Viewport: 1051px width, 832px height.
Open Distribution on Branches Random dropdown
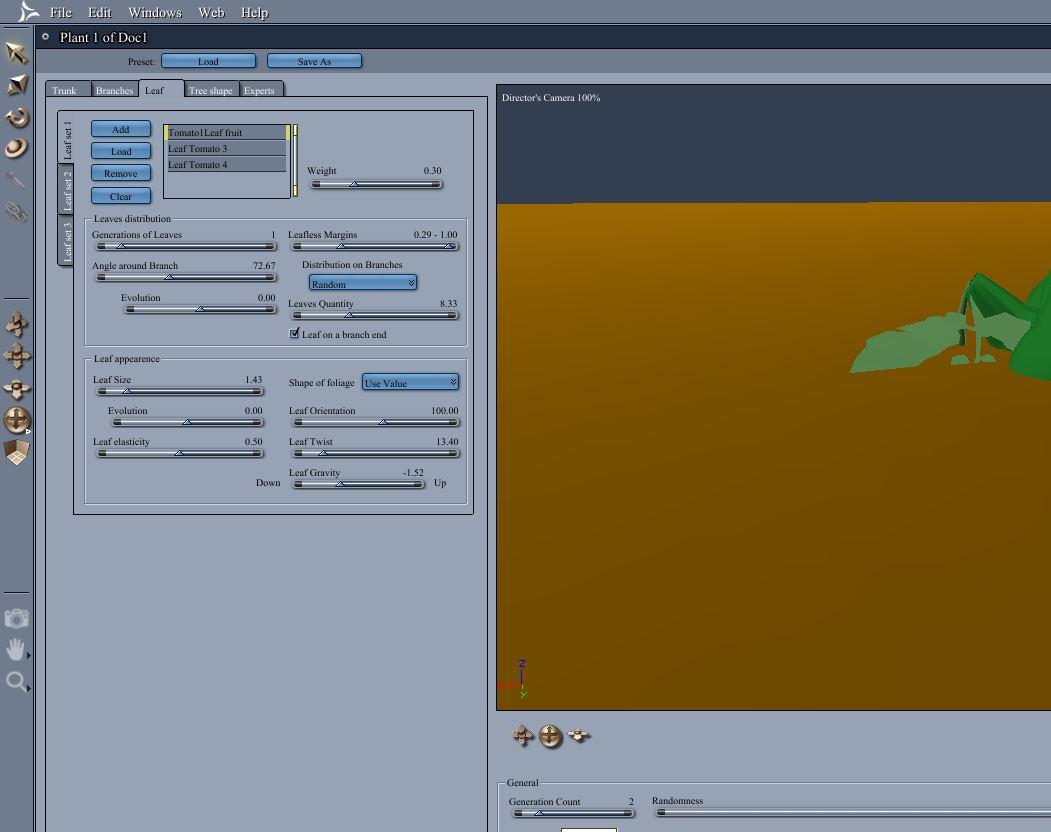click(x=363, y=283)
